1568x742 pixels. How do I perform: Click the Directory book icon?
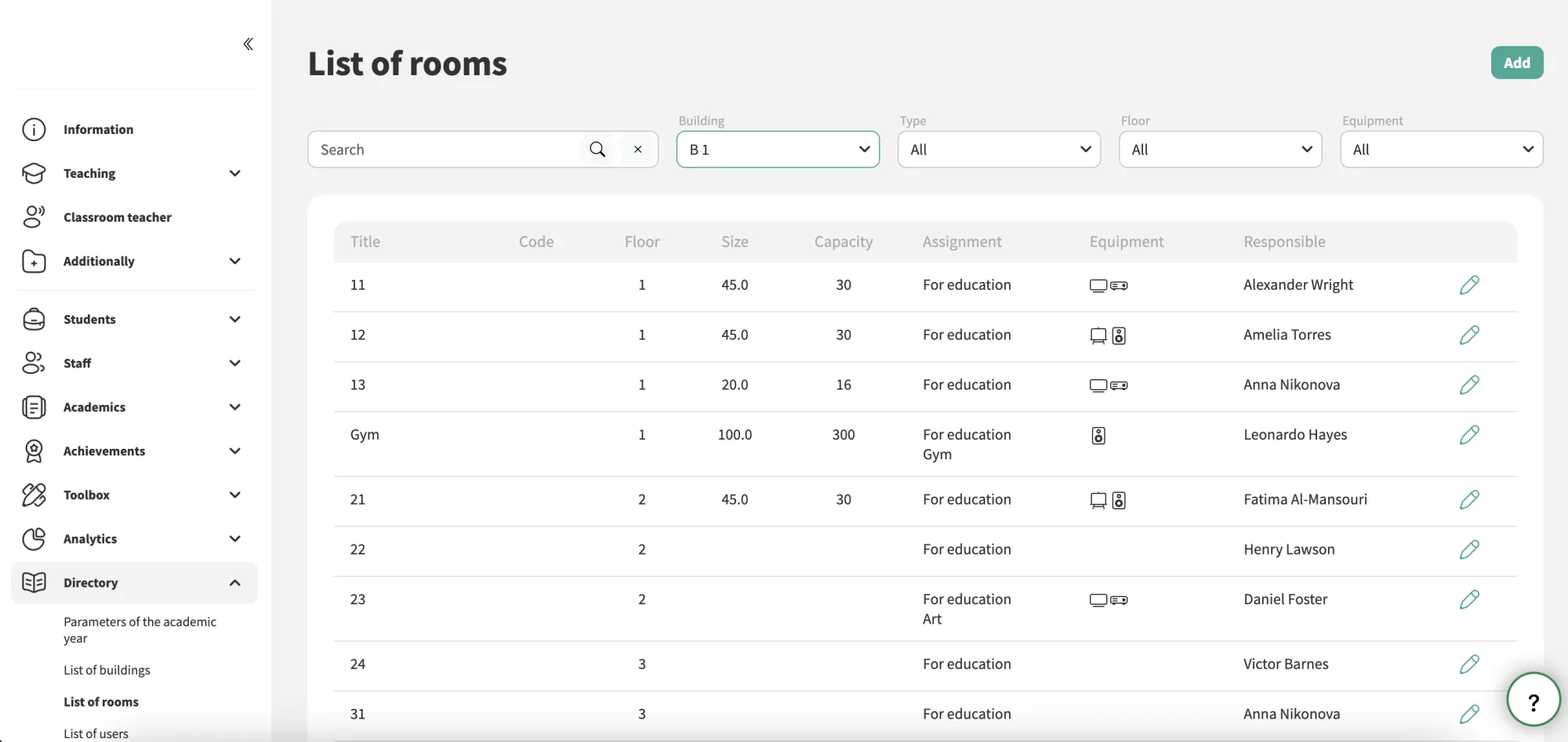pos(34,582)
